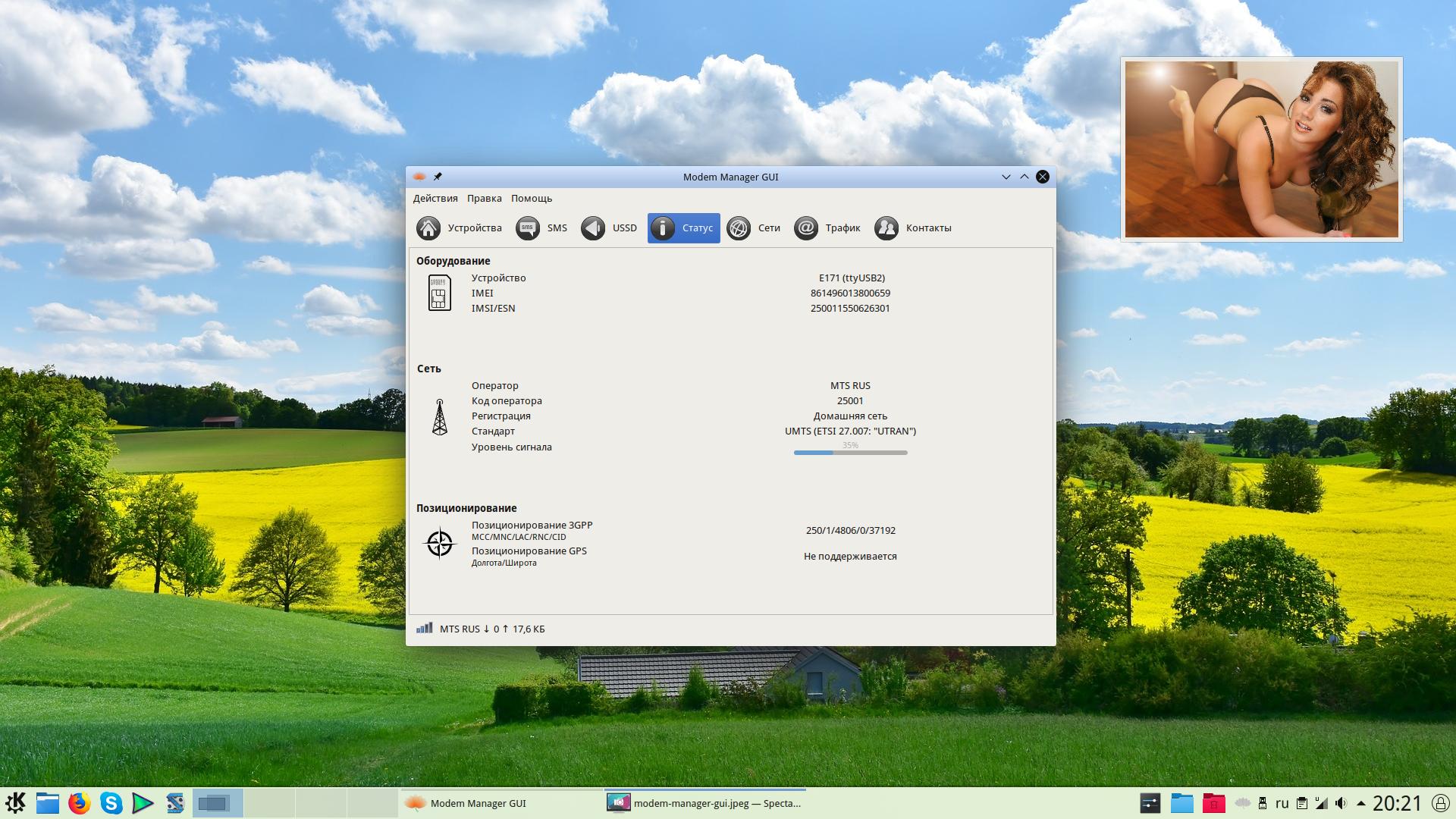Switch to Spectacle modem-manager-gui.jpeg taskbar entry
This screenshot has height=819, width=1456.
tap(704, 803)
